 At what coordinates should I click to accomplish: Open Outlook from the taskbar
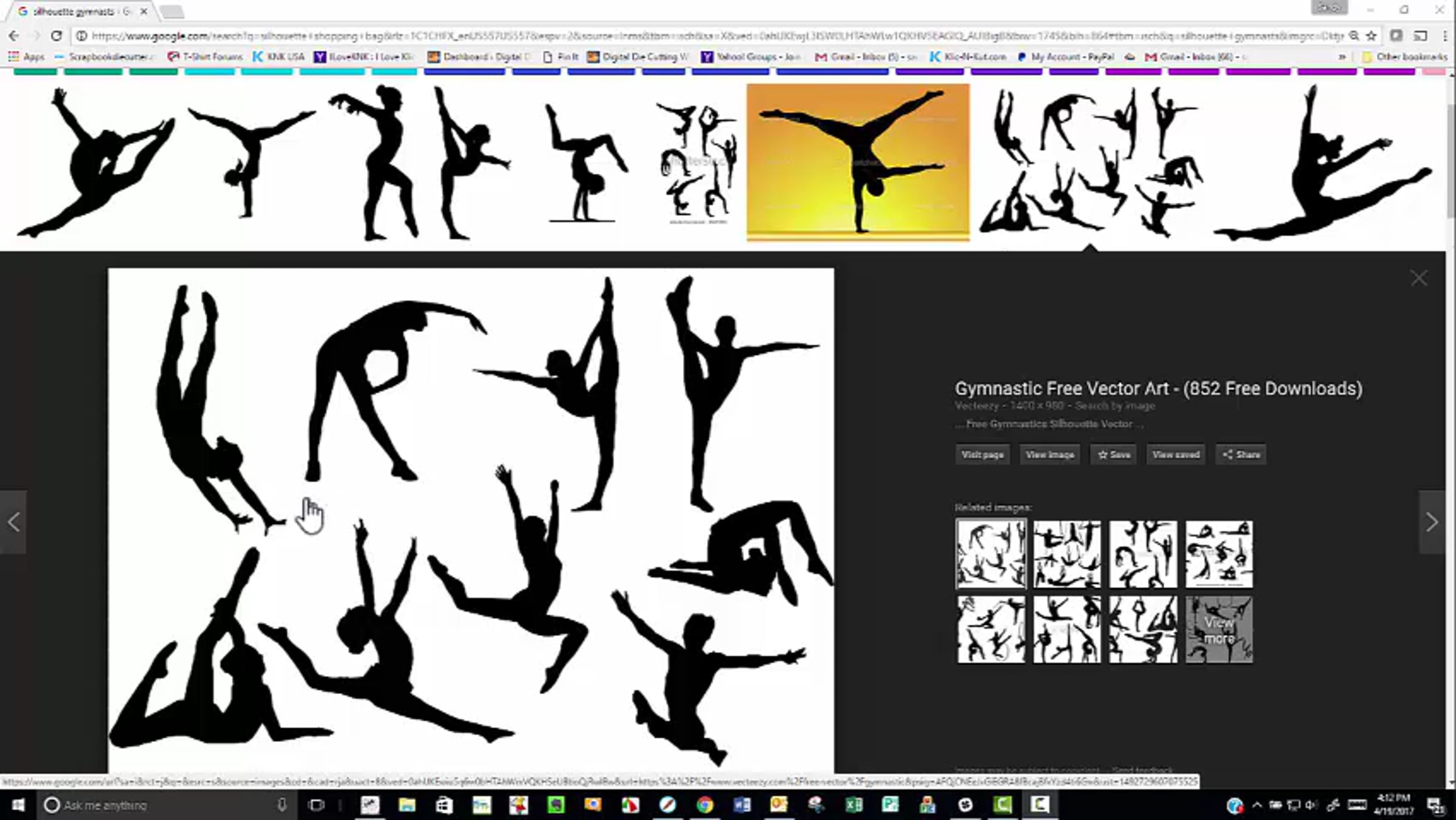[x=779, y=805]
